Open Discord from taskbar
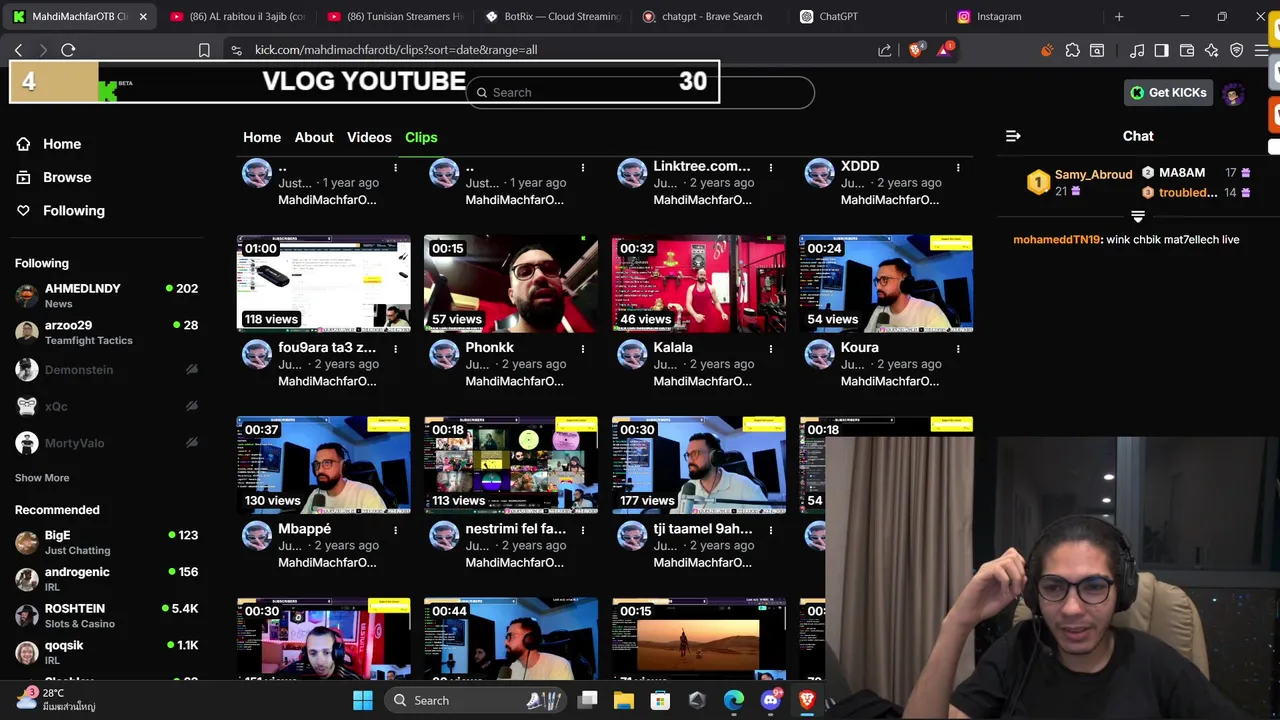 click(770, 700)
